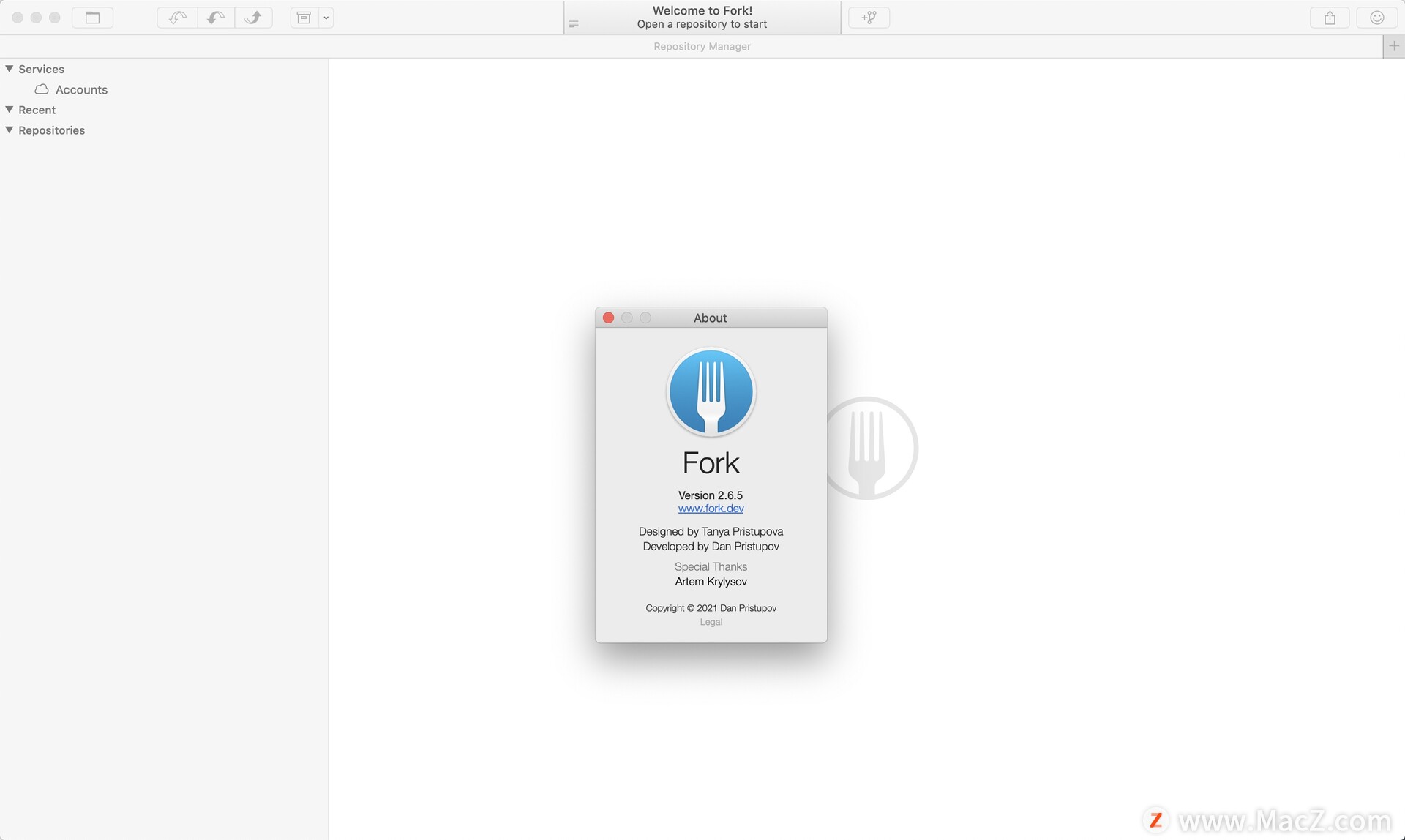The height and width of the screenshot is (840, 1405).
Task: Collapse the Services section
Action: click(10, 69)
